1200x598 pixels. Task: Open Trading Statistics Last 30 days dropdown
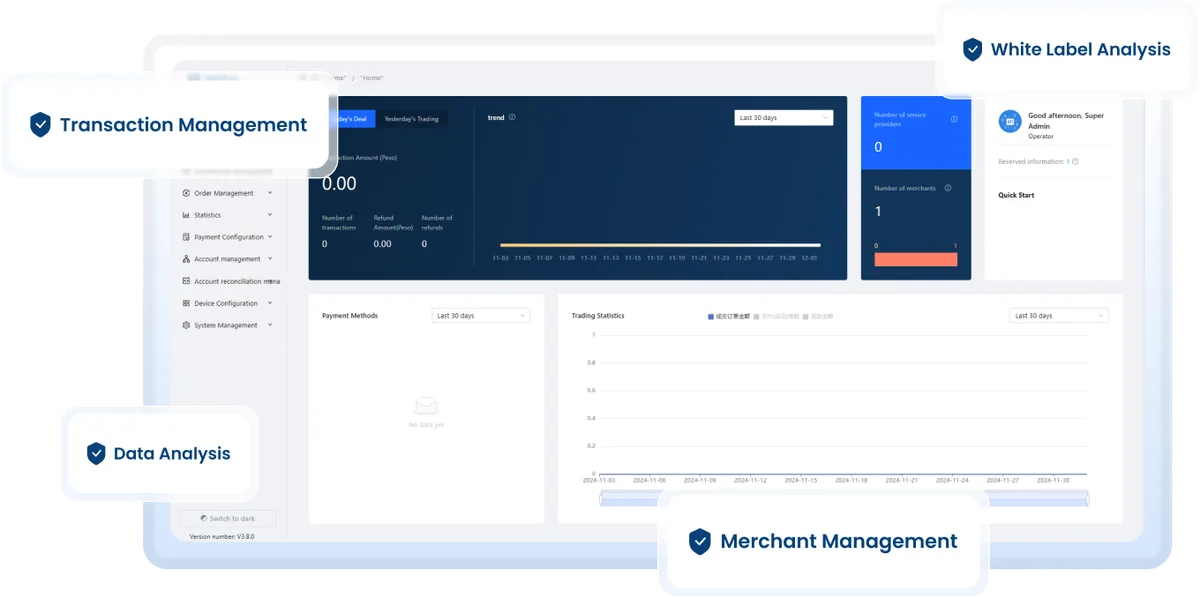tap(1059, 316)
